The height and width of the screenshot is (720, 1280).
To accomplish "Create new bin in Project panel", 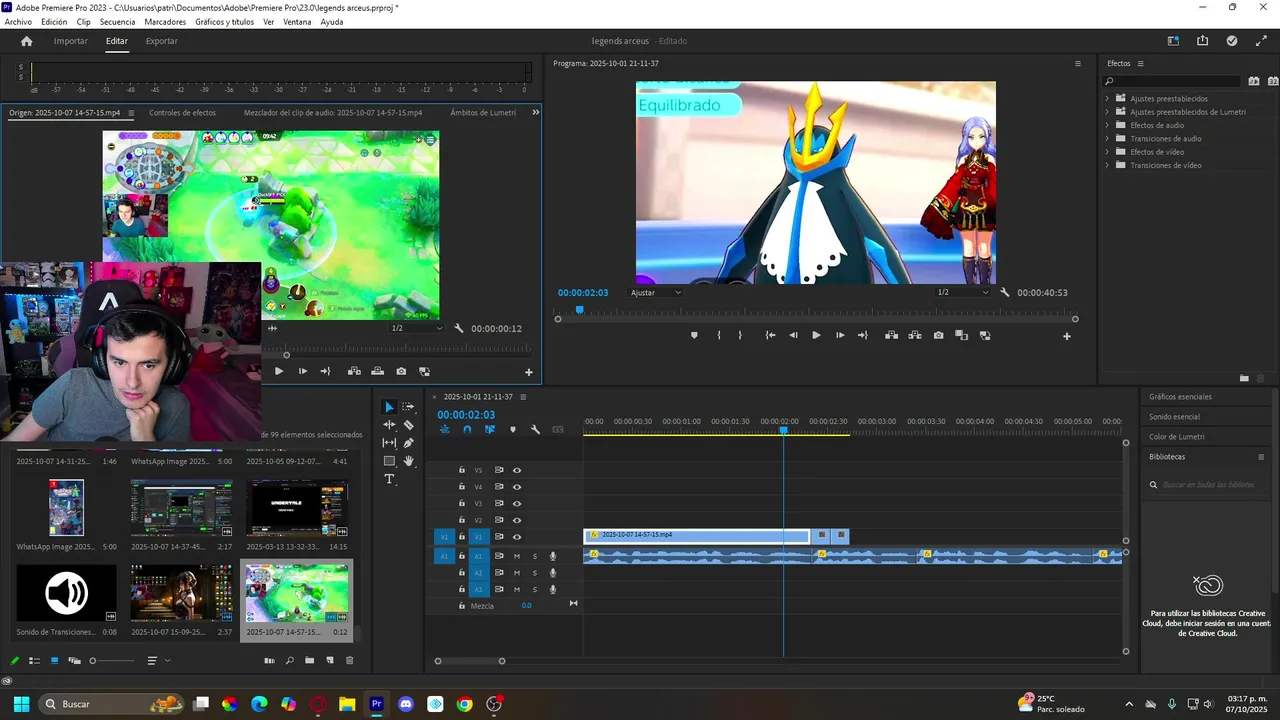I will coord(310,661).
